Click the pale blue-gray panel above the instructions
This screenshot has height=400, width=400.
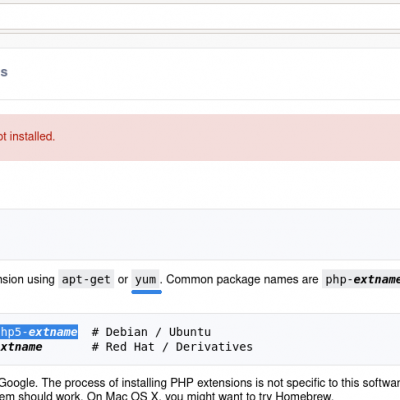click(200, 234)
